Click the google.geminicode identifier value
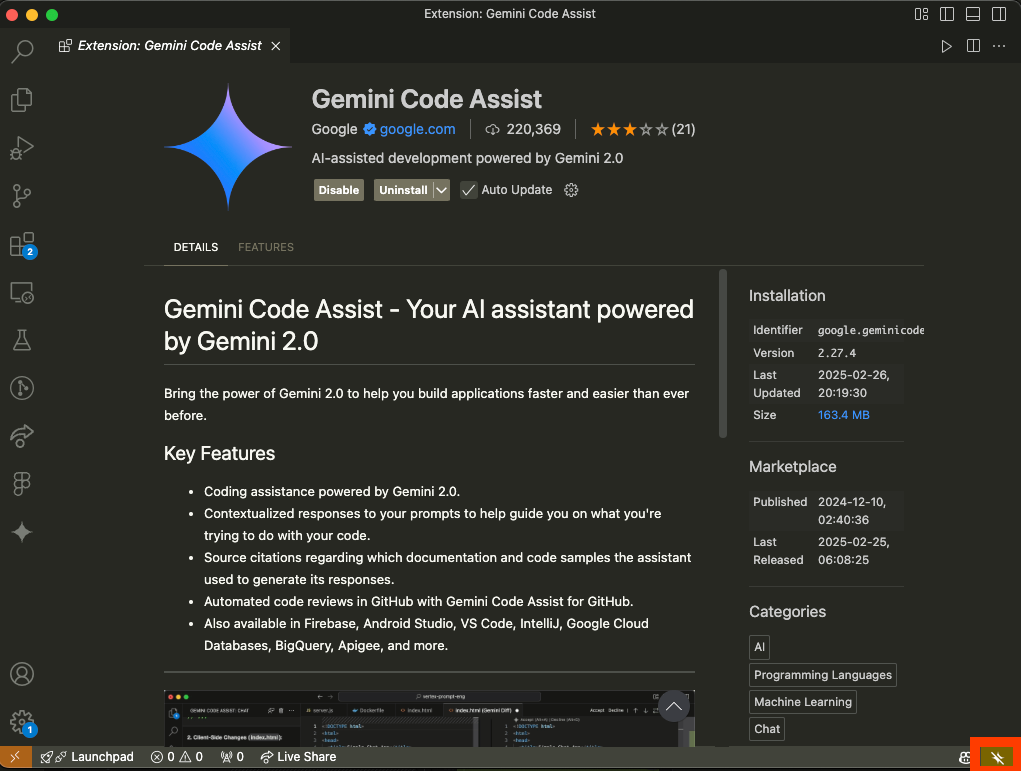Image resolution: width=1021 pixels, height=771 pixels. point(871,330)
